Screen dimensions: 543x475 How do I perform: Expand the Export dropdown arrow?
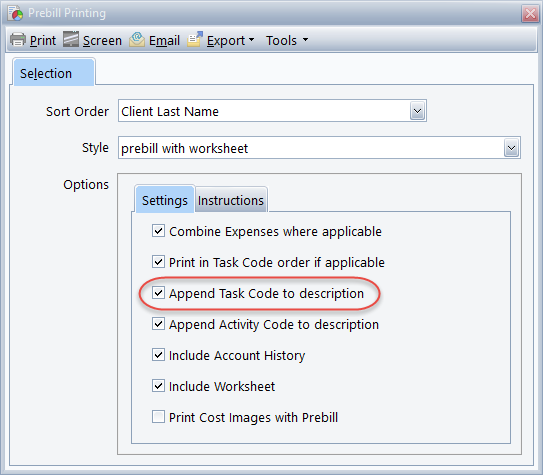[x=252, y=40]
